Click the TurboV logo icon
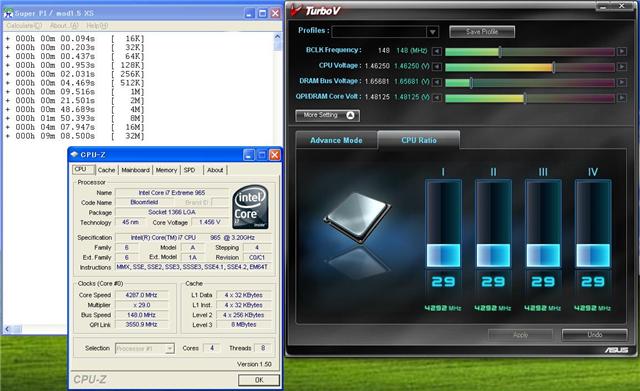640x391 pixels. (x=296, y=10)
